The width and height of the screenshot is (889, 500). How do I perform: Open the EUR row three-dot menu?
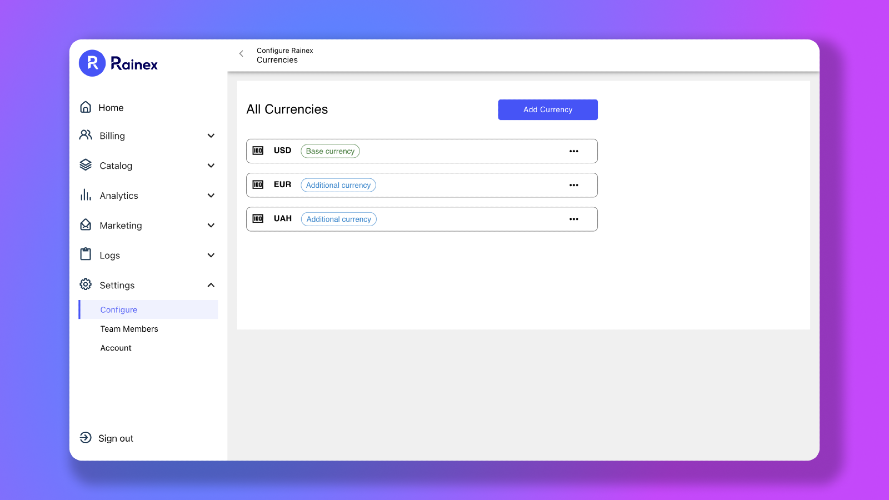click(x=574, y=185)
